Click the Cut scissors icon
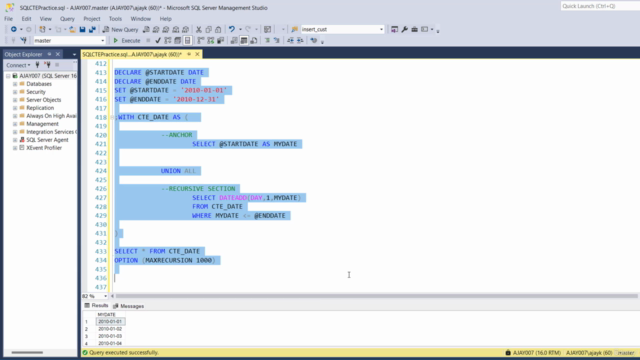The image size is (640, 360). click(199, 29)
